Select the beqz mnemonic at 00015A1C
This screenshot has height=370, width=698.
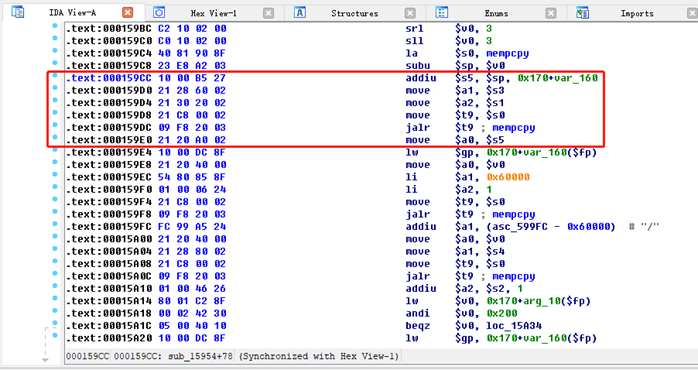click(x=418, y=325)
